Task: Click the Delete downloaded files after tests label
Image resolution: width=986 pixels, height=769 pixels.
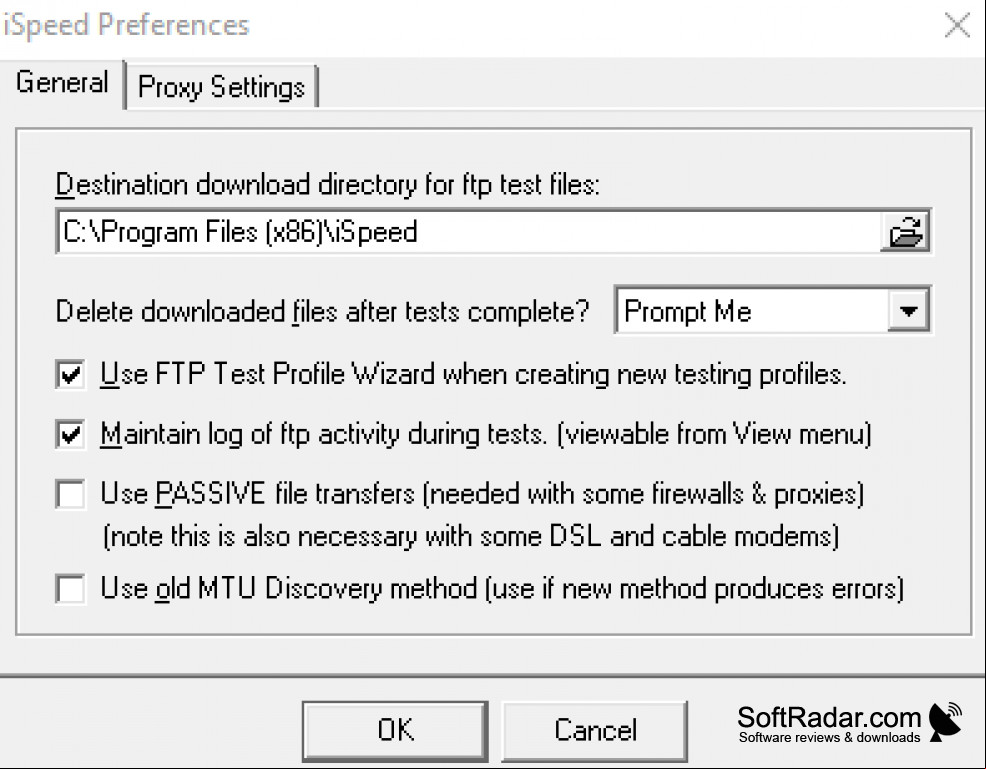Action: tap(322, 311)
